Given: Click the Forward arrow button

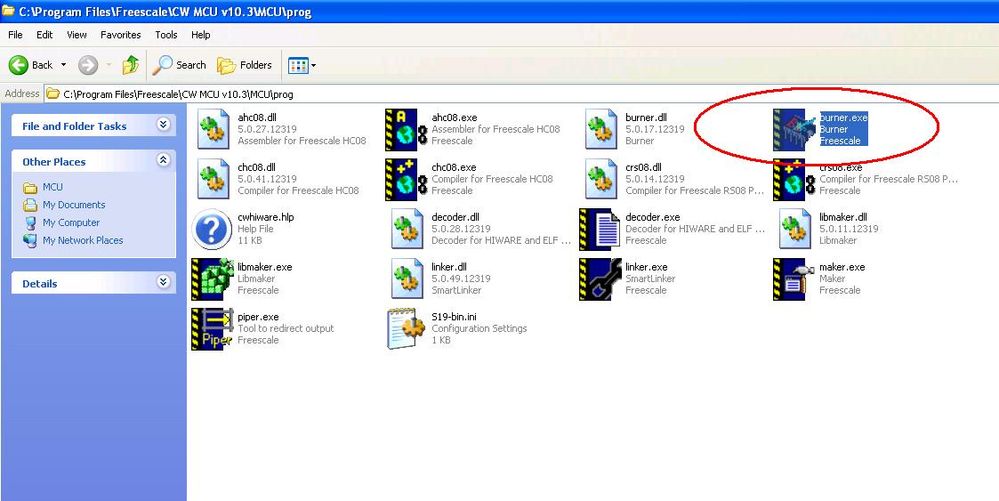Looking at the screenshot, I should pyautogui.click(x=88, y=64).
